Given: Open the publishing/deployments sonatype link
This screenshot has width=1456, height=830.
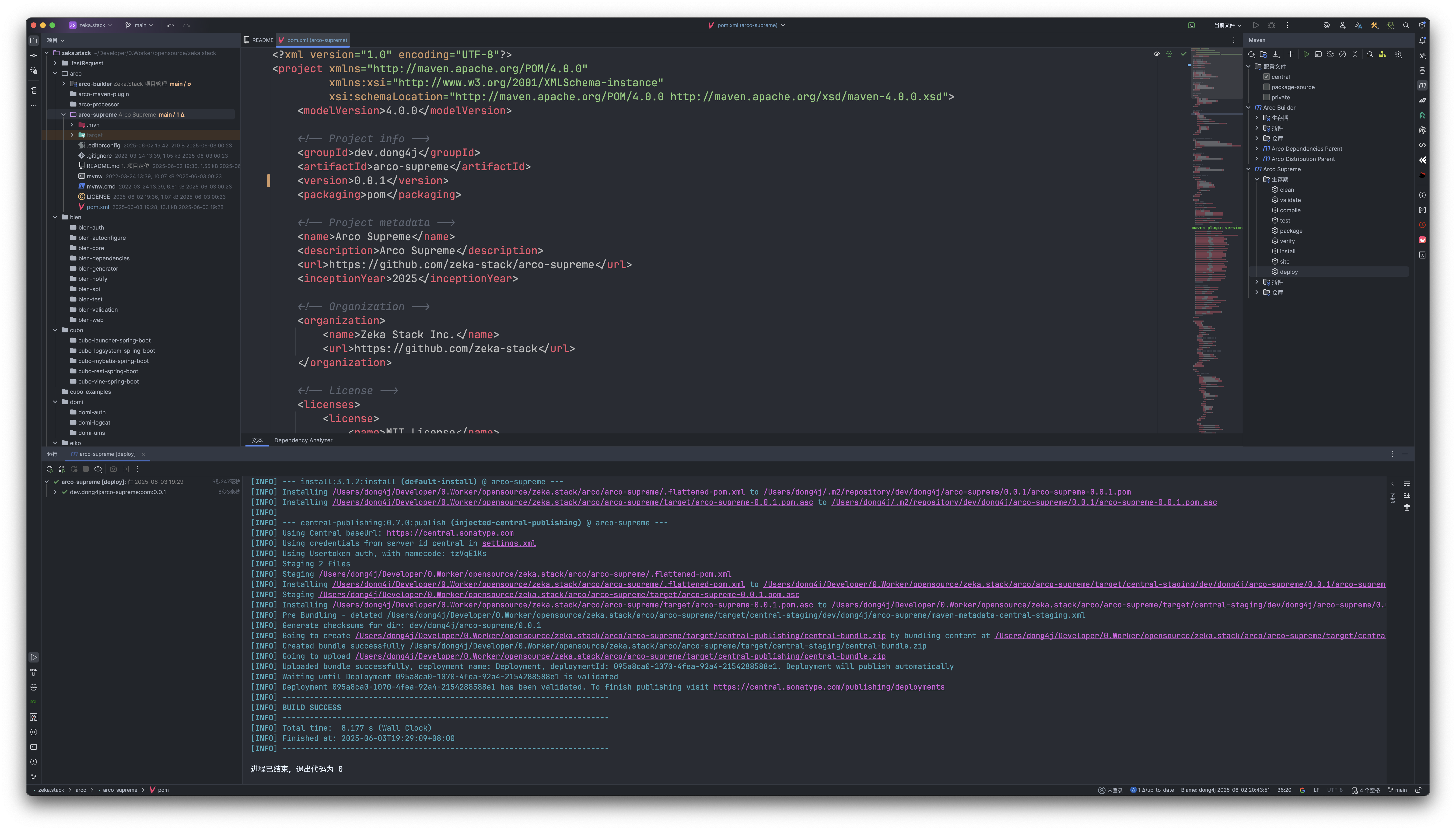Looking at the screenshot, I should point(828,687).
